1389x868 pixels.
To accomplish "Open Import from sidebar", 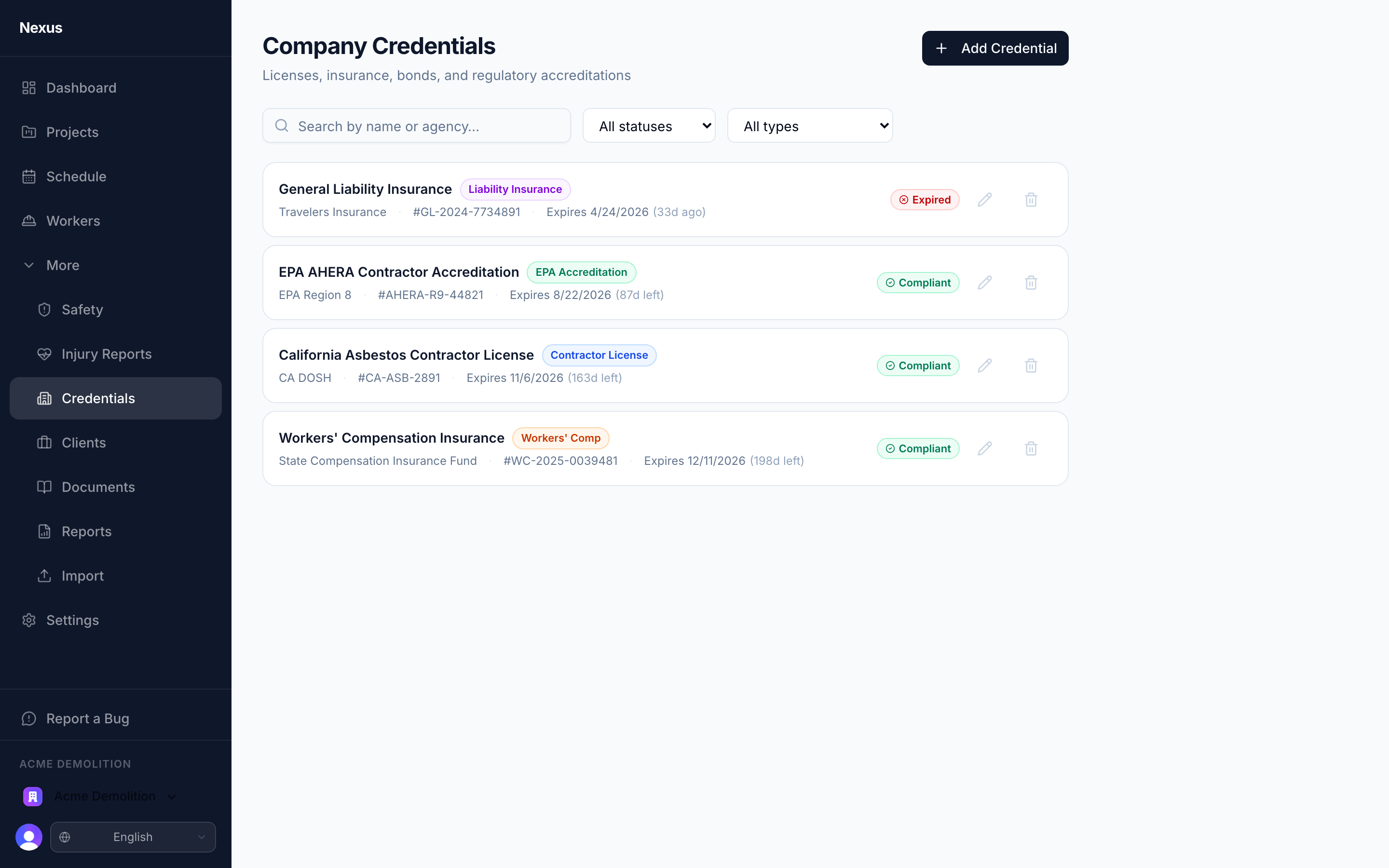I will (x=115, y=576).
